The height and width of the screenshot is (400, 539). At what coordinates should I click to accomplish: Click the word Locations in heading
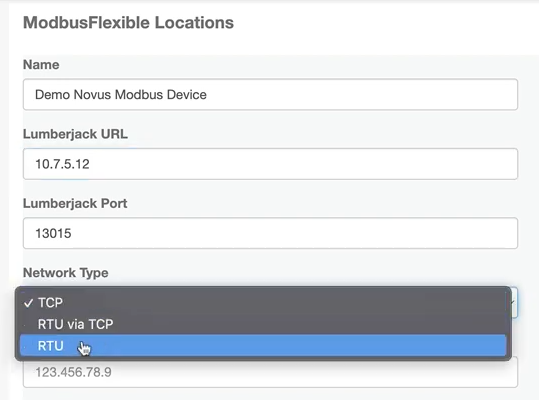194,23
